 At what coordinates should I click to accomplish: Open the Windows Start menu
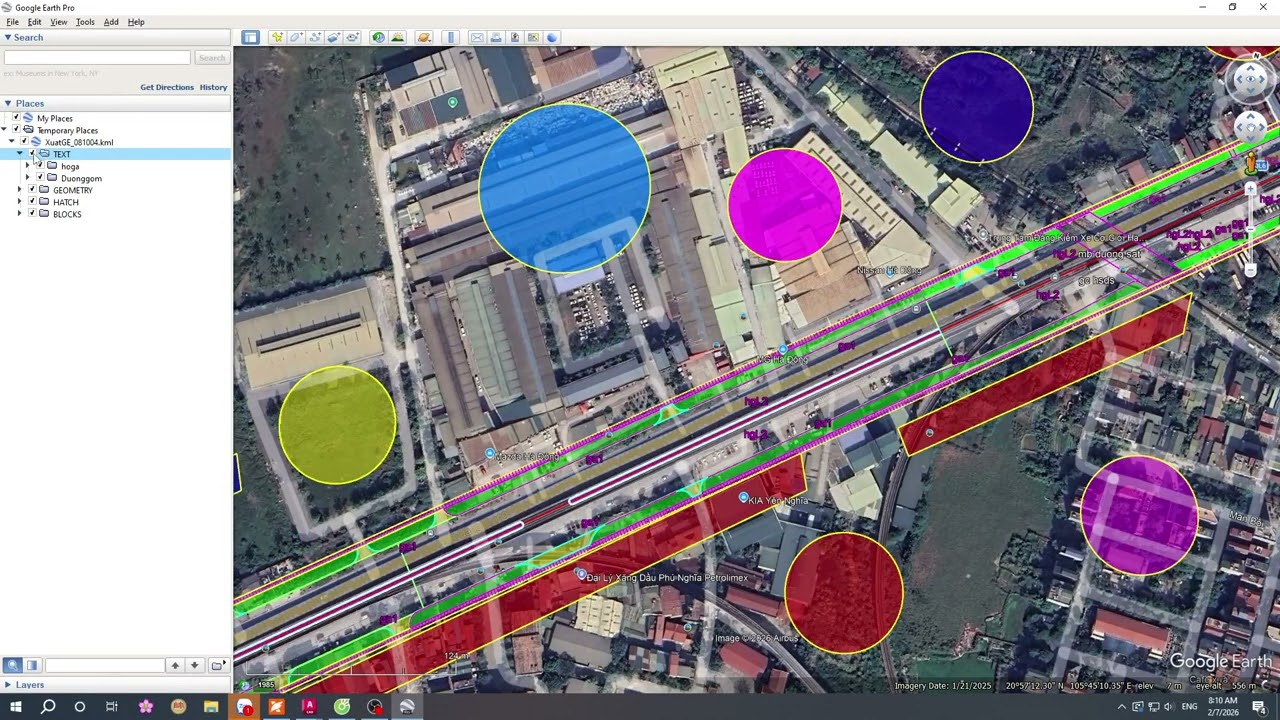15,707
